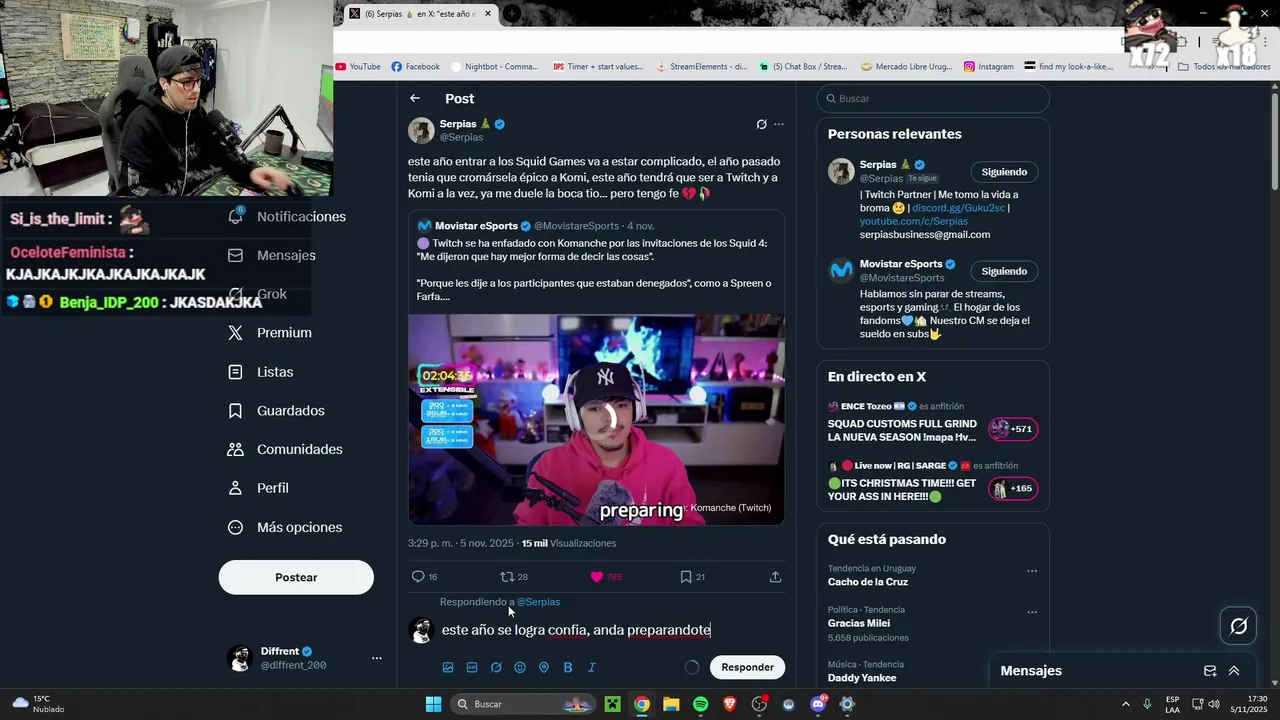Viewport: 1280px width, 720px height.
Task: Open Discord from taskbar
Action: tap(818, 704)
